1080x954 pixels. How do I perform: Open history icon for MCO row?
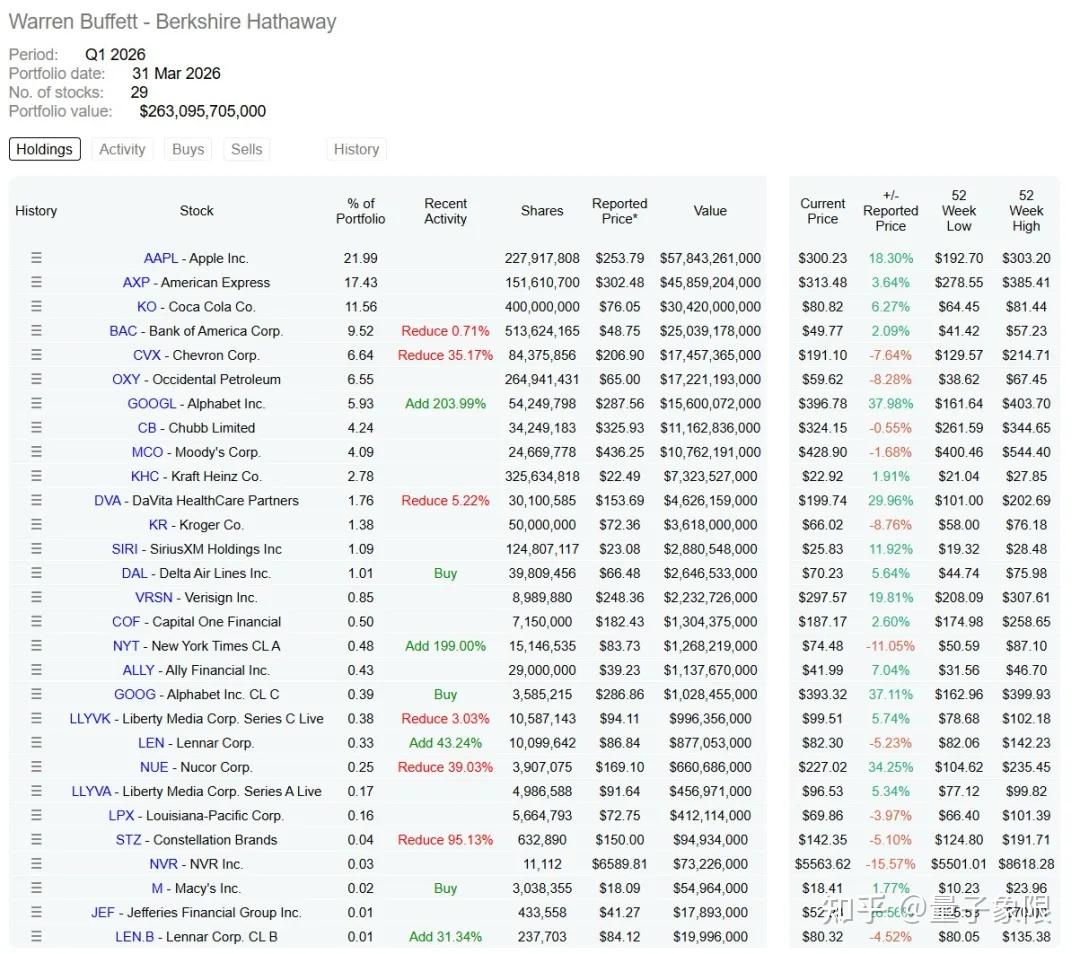click(37, 452)
